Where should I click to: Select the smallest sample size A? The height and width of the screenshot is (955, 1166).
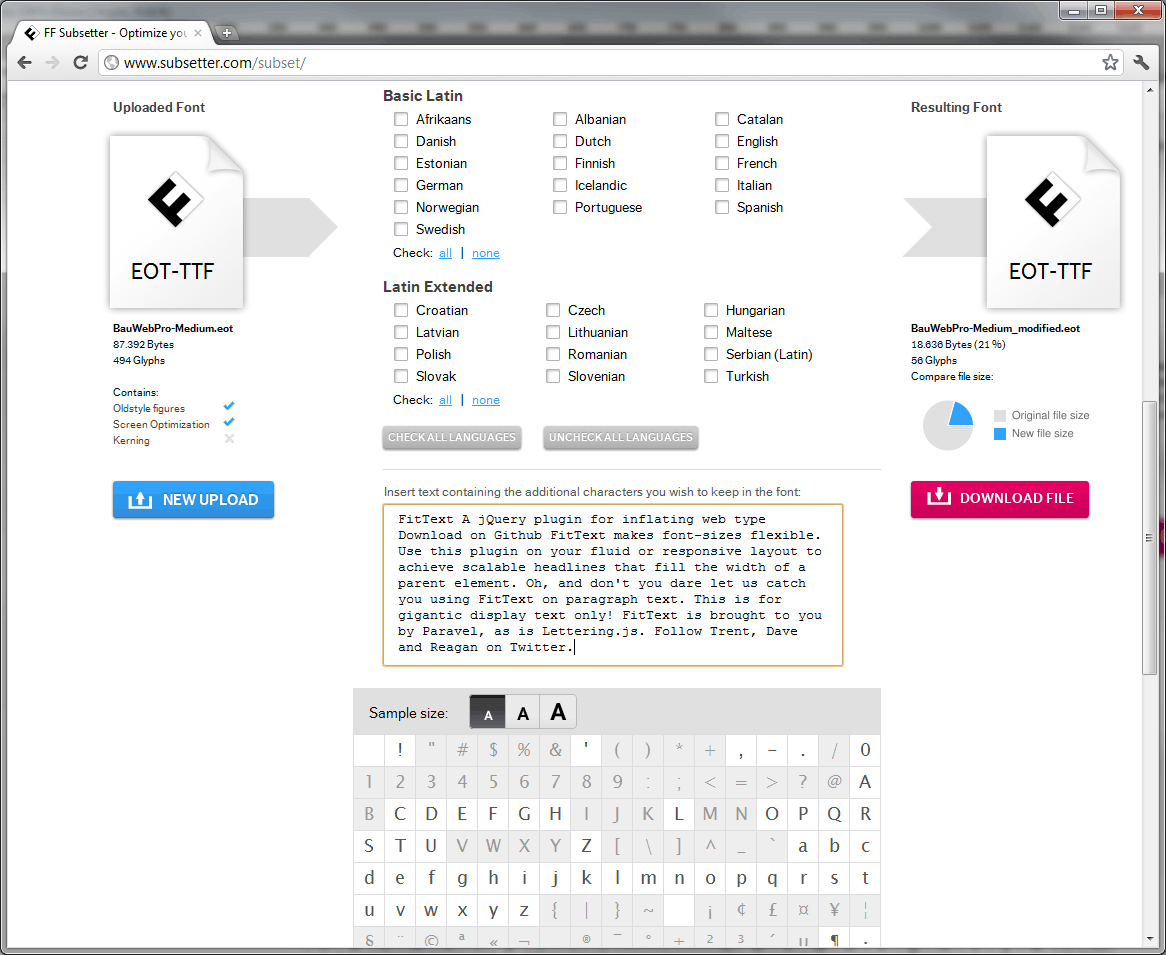pos(488,713)
